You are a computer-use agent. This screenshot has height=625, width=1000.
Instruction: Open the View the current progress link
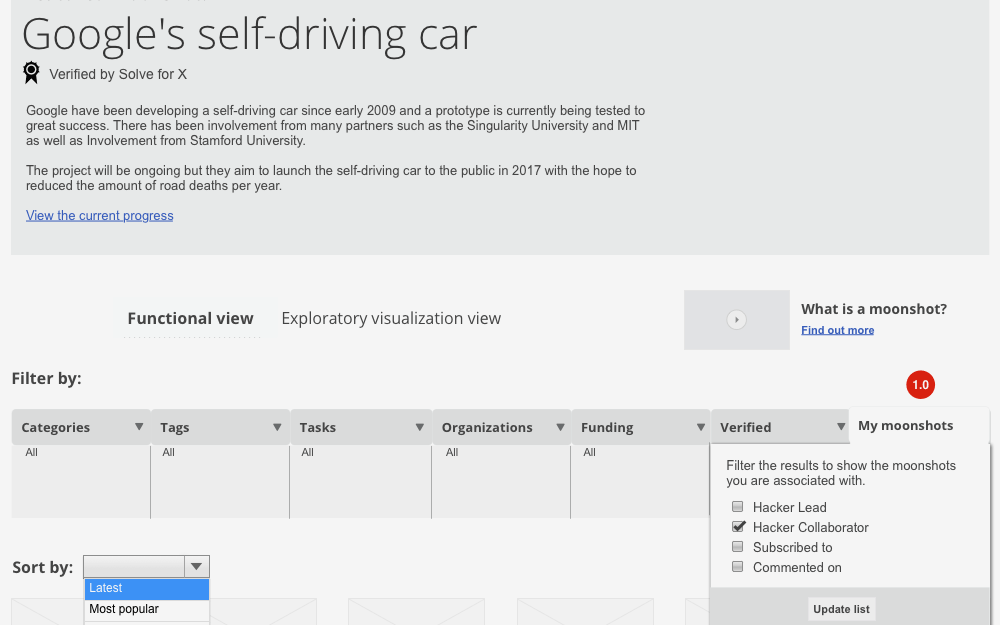(x=100, y=215)
